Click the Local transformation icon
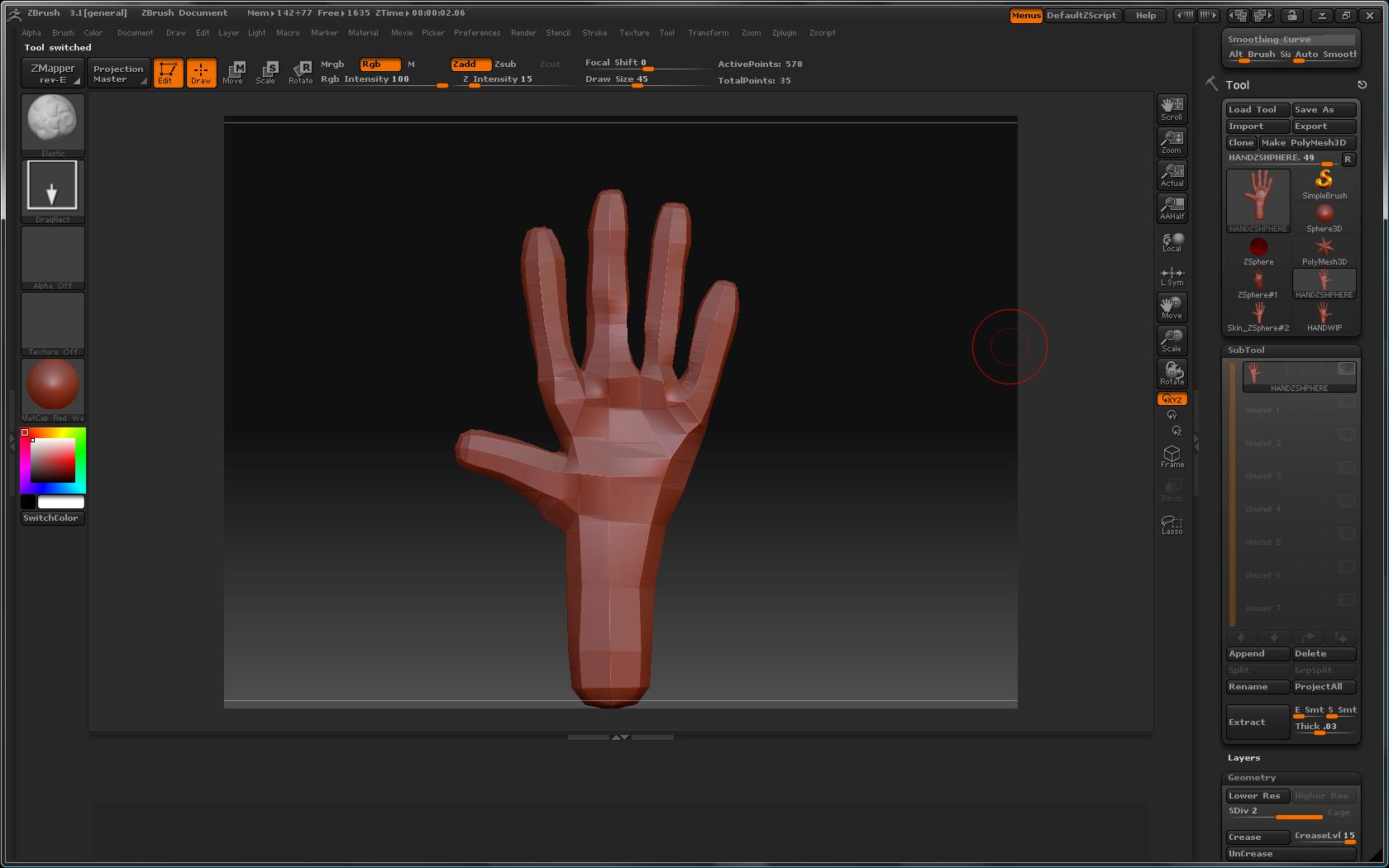Screen dimensions: 1389x868 click(x=1172, y=241)
